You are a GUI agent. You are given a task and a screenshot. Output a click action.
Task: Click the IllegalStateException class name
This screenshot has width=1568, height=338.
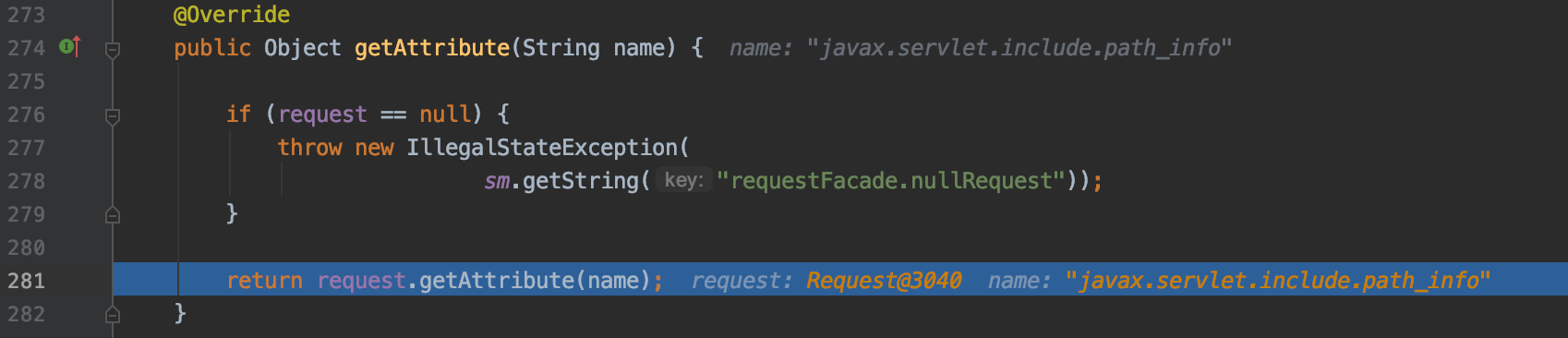(542, 148)
